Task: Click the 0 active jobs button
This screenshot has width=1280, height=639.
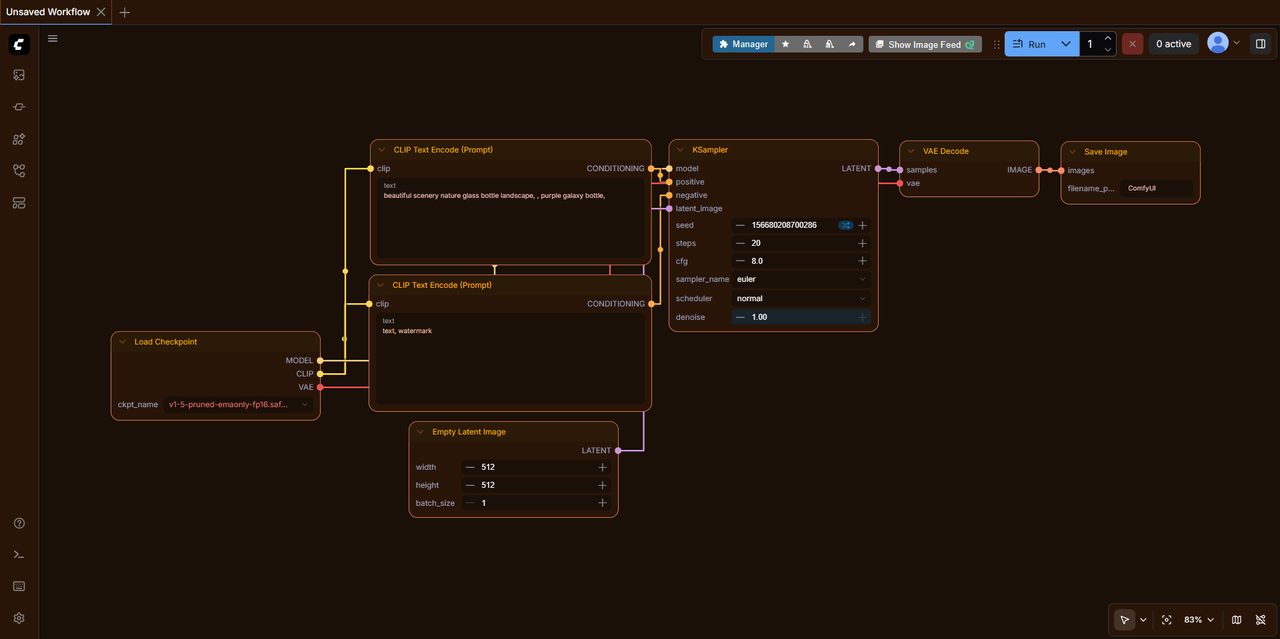Action: coord(1173,44)
